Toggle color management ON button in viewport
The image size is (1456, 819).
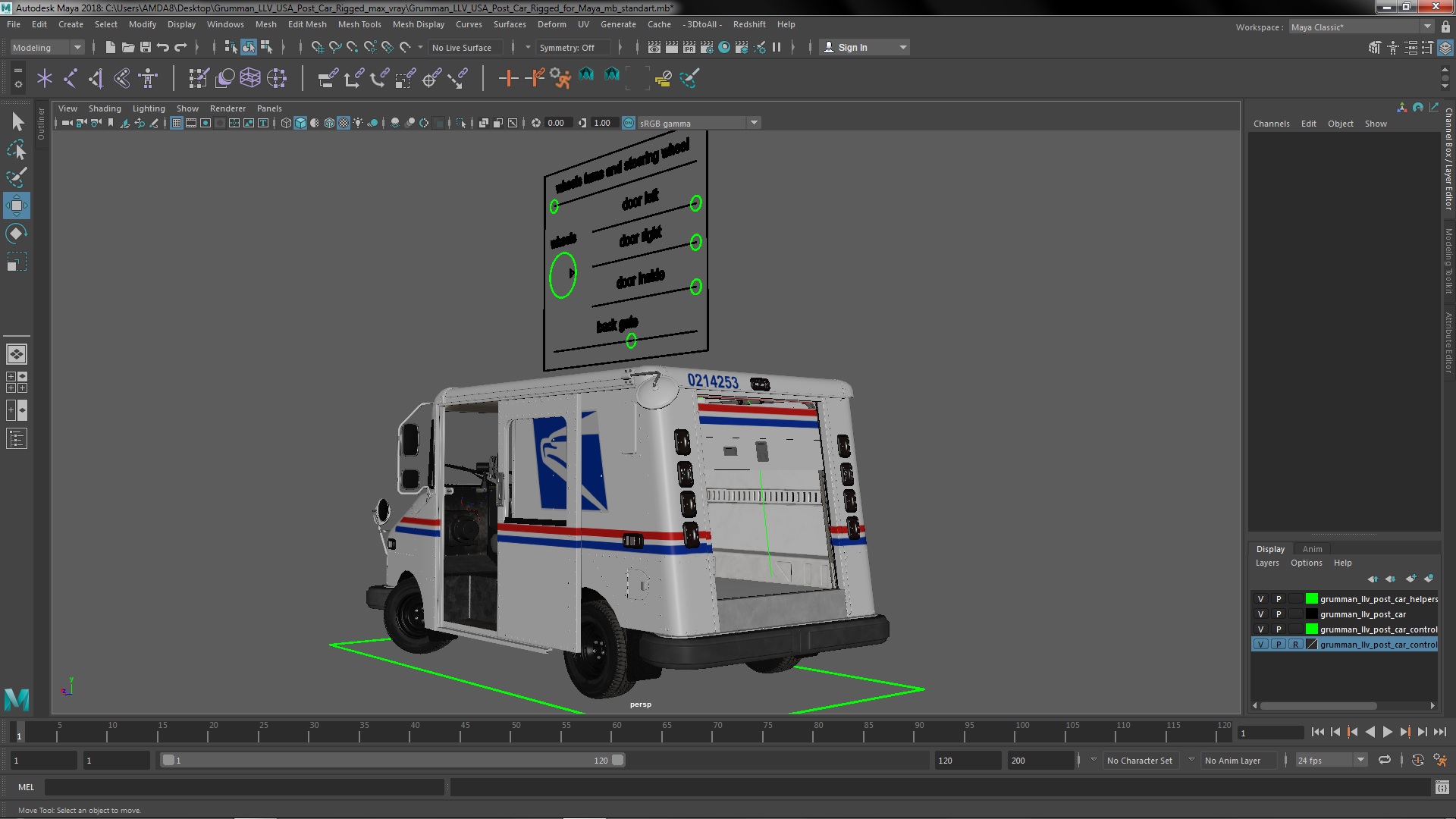(x=629, y=123)
